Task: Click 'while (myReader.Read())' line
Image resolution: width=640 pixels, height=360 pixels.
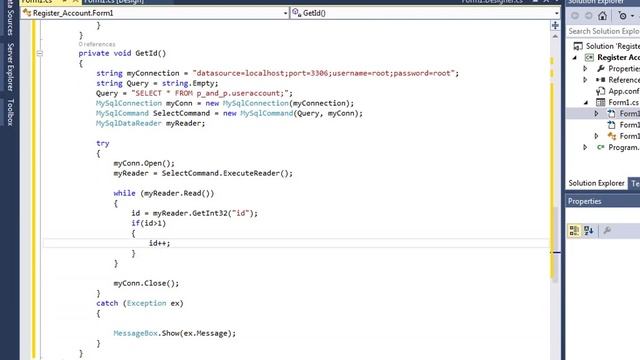Action: pyautogui.click(x=164, y=193)
